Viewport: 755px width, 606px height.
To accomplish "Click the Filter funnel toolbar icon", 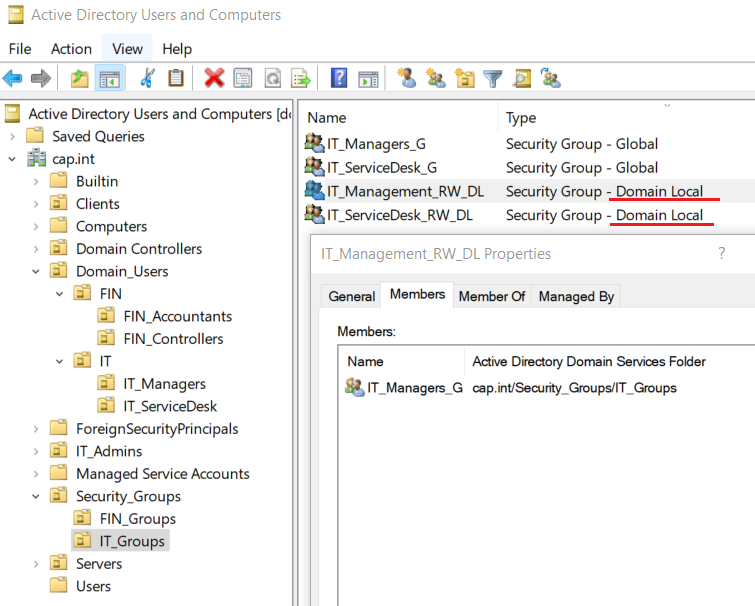I will coord(493,78).
